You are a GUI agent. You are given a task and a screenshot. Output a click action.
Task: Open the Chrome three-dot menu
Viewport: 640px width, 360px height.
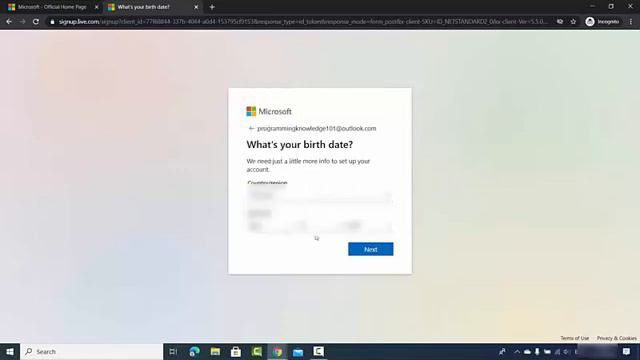coord(631,22)
